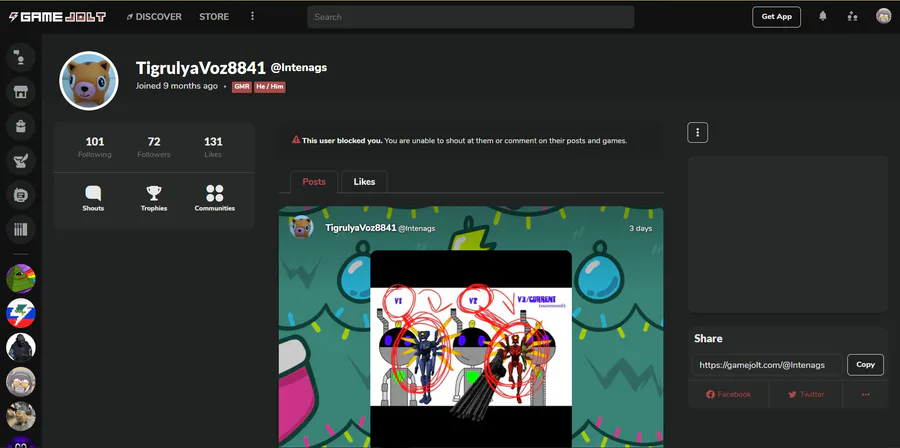This screenshot has height=448, width=900.
Task: Open the backpack sidebar icon
Action: [x=21, y=126]
